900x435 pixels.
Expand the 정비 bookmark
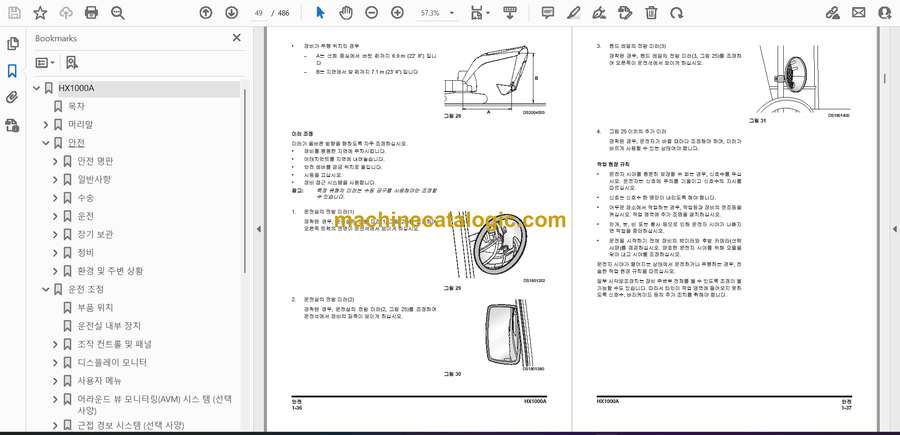tap(55, 253)
